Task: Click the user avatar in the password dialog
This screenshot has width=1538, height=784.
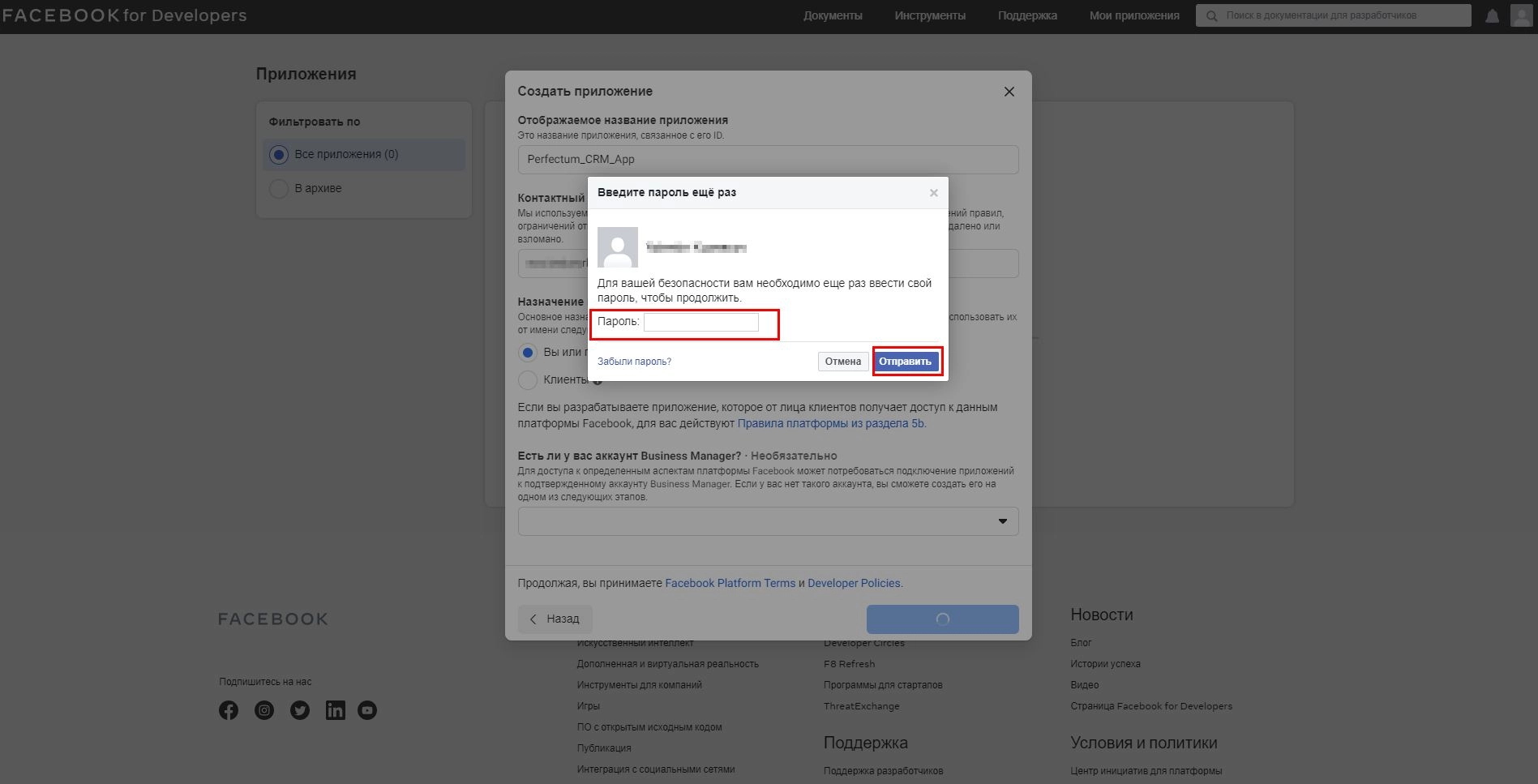Action: pyautogui.click(x=618, y=247)
